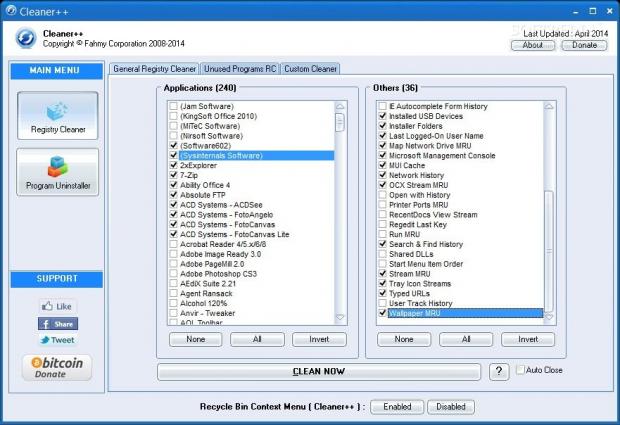Click the Applications list scrollbar thumb
Viewport: 620px width, 425px height.
pyautogui.click(x=340, y=122)
